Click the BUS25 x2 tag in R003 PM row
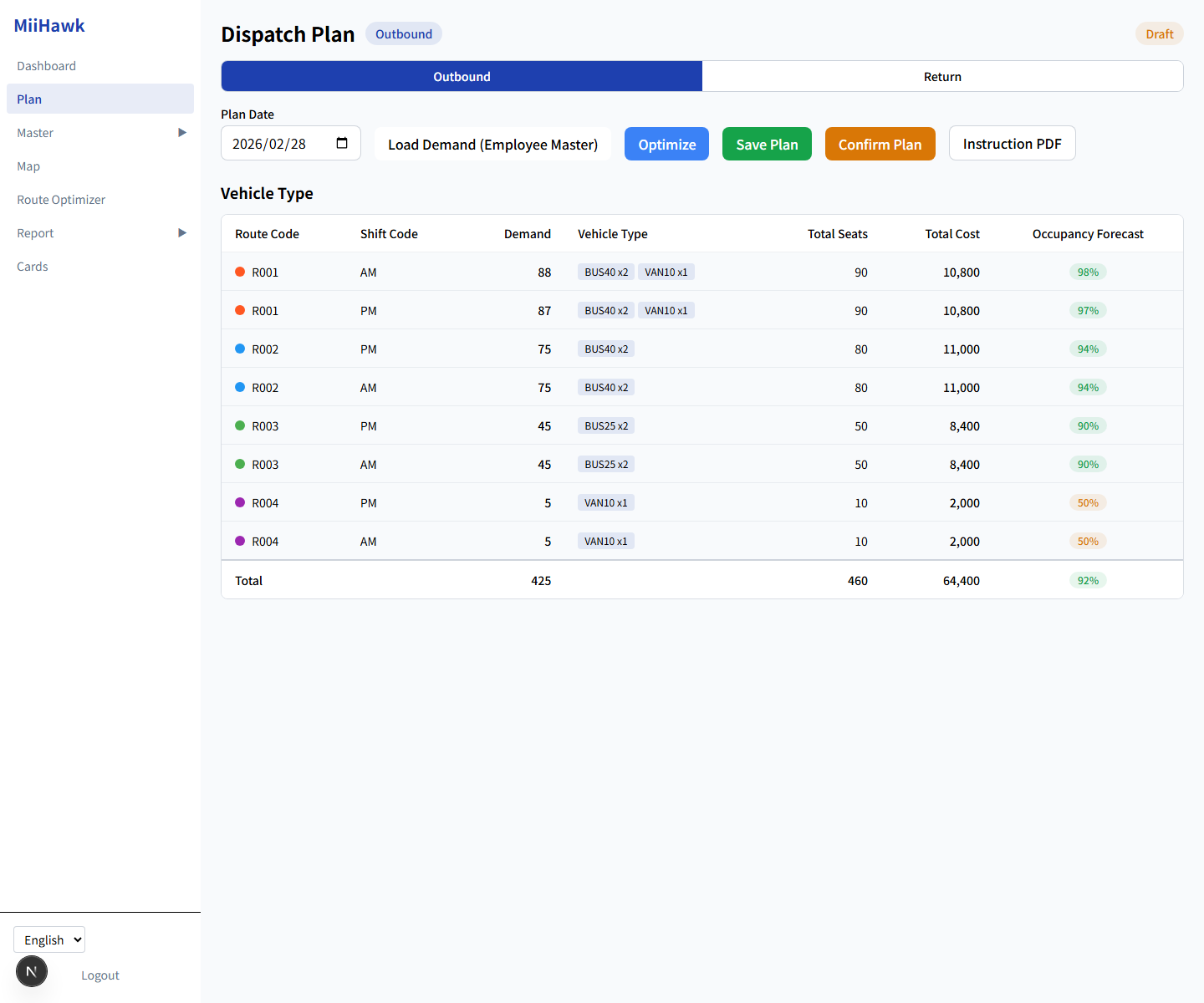1204x1003 pixels. point(606,426)
